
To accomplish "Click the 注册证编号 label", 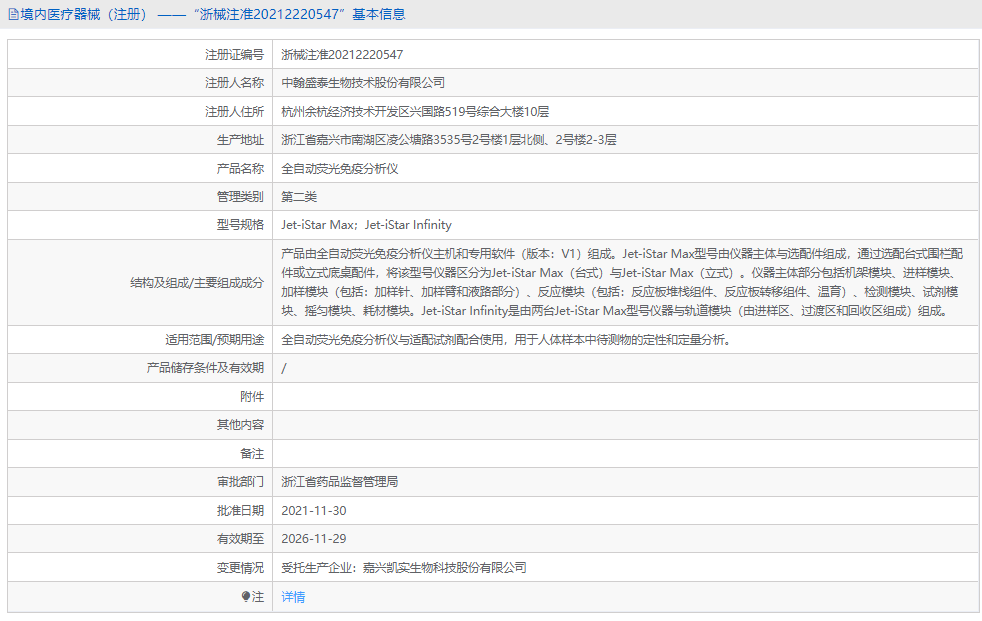I will tap(234, 54).
